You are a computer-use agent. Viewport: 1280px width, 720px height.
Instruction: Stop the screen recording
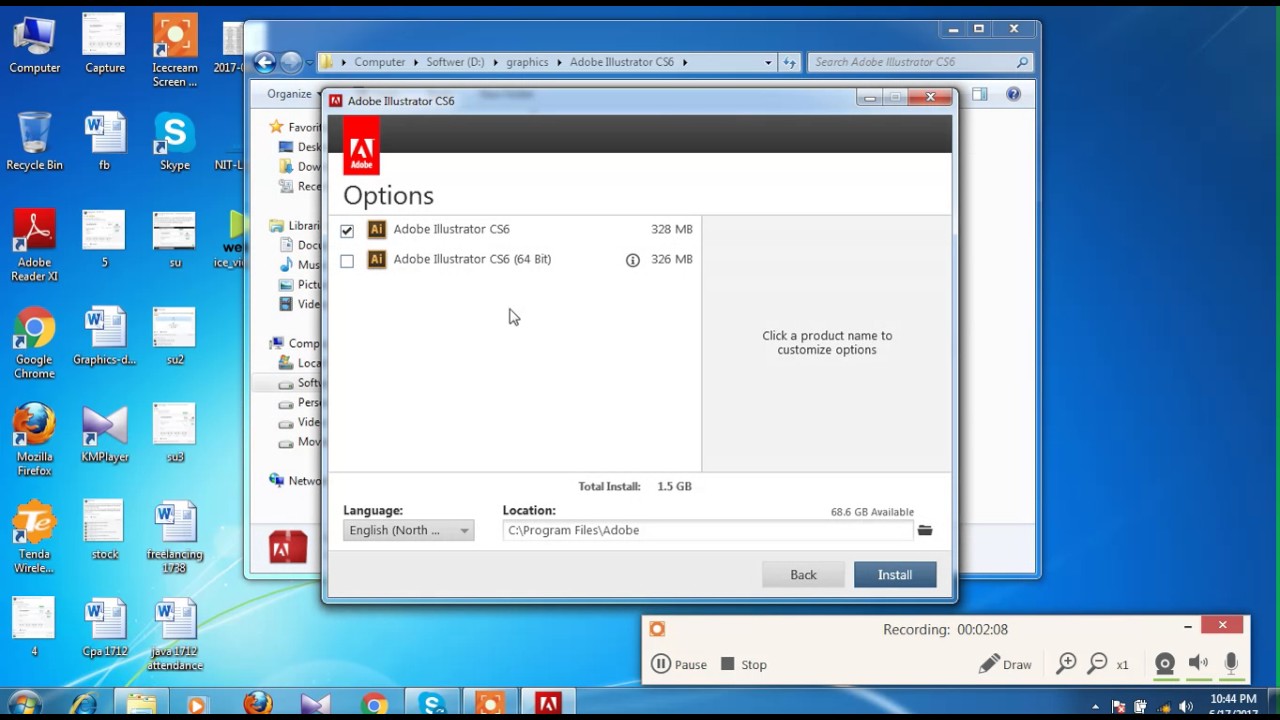[x=743, y=664]
